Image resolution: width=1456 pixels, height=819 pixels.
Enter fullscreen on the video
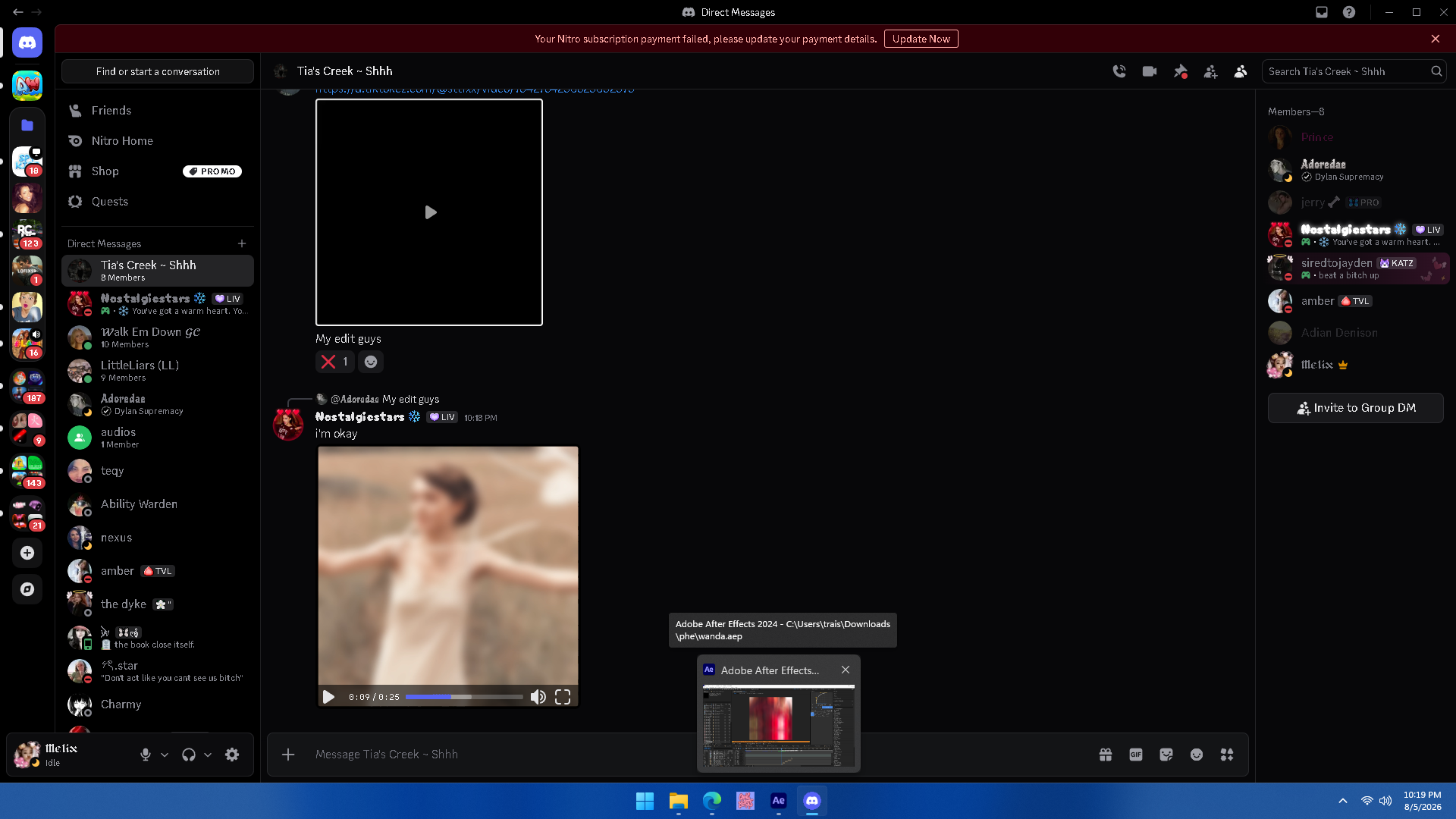[x=563, y=697]
